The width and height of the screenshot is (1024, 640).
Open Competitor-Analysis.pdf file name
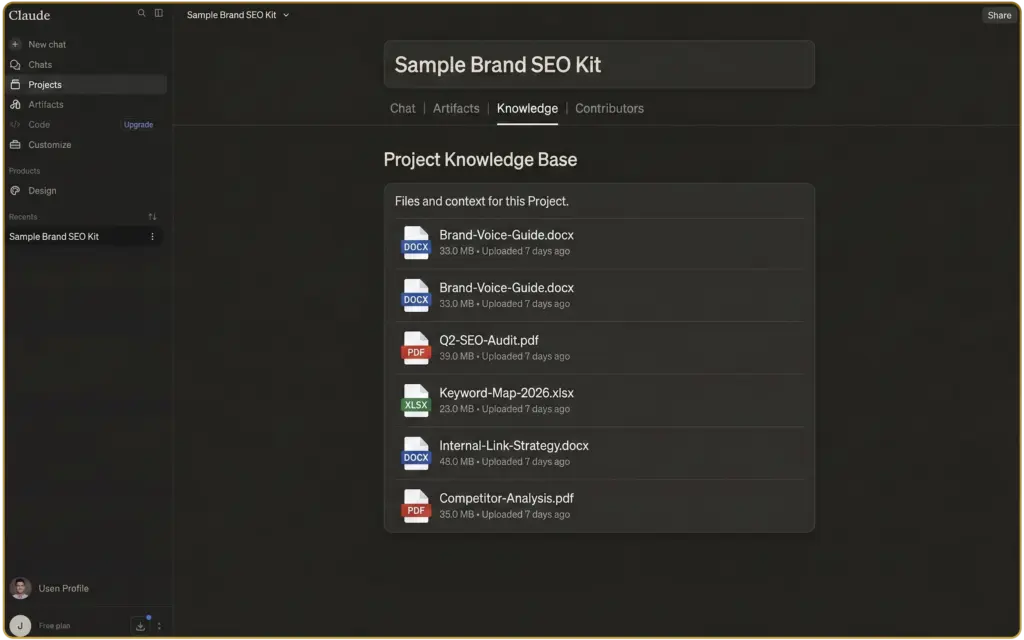click(x=506, y=498)
